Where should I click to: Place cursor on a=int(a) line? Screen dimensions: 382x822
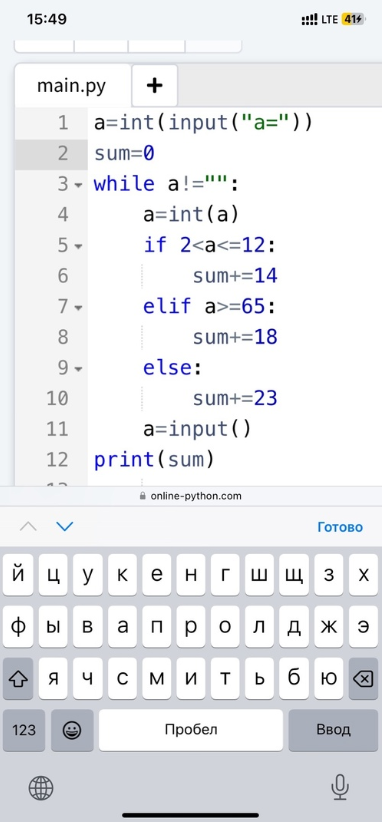(x=191, y=215)
